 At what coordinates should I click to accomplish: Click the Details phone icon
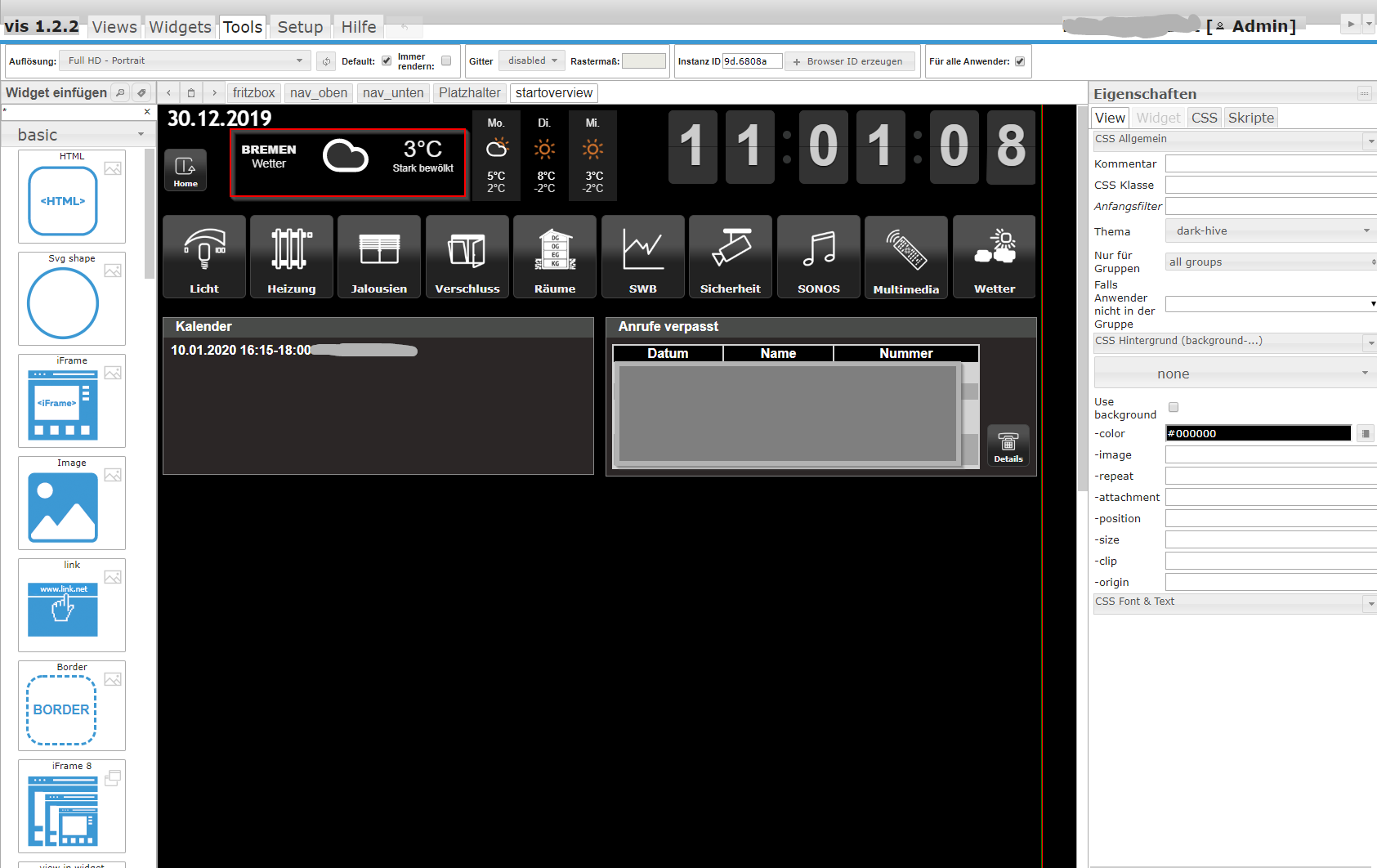coord(1008,445)
